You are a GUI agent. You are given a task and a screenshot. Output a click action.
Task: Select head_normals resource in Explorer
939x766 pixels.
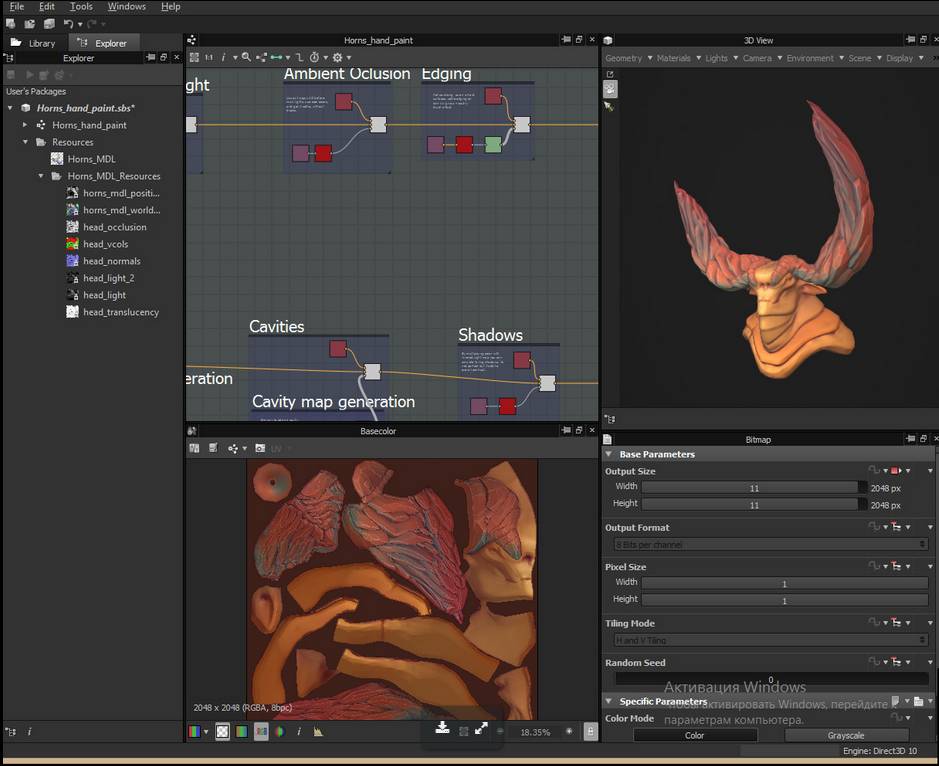click(111, 261)
